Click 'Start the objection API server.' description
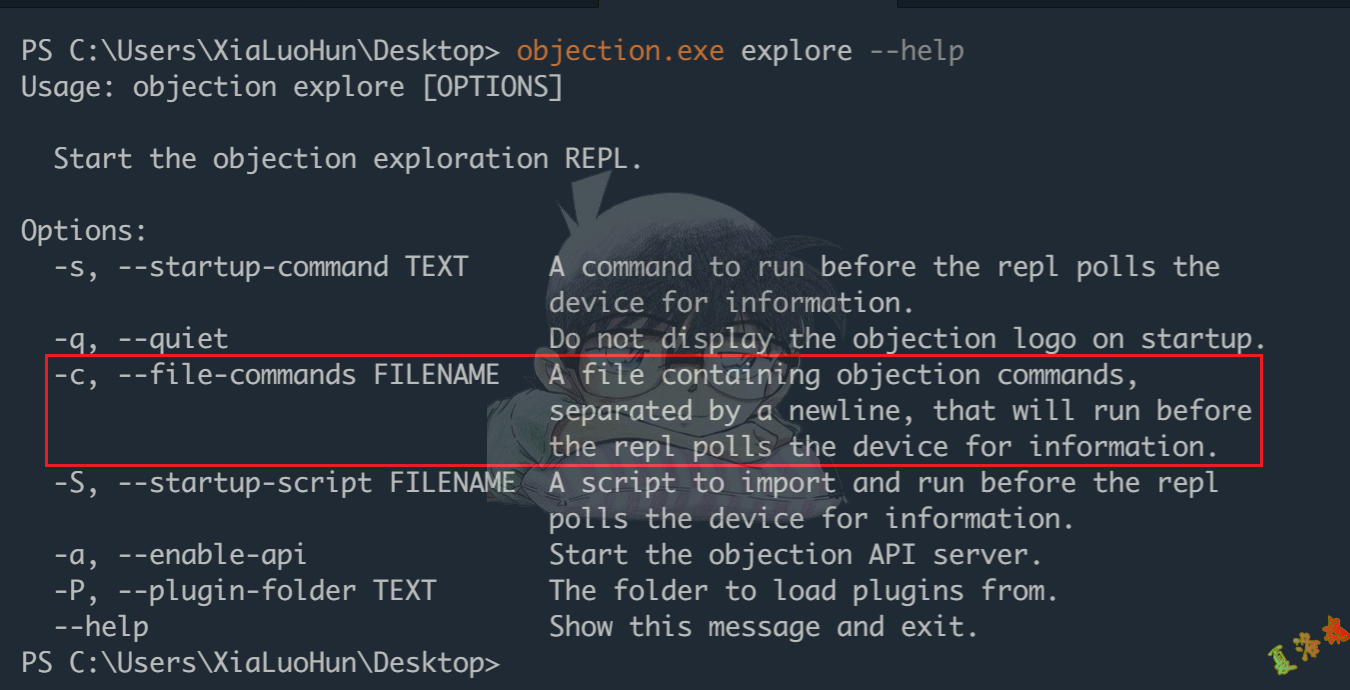 pos(795,555)
